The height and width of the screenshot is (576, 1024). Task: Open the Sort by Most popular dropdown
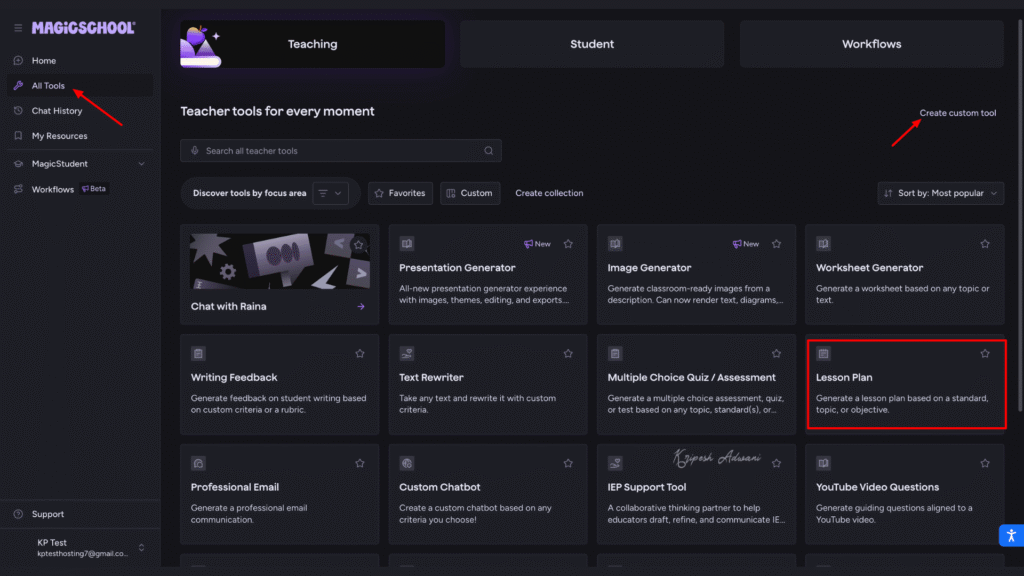tap(940, 193)
